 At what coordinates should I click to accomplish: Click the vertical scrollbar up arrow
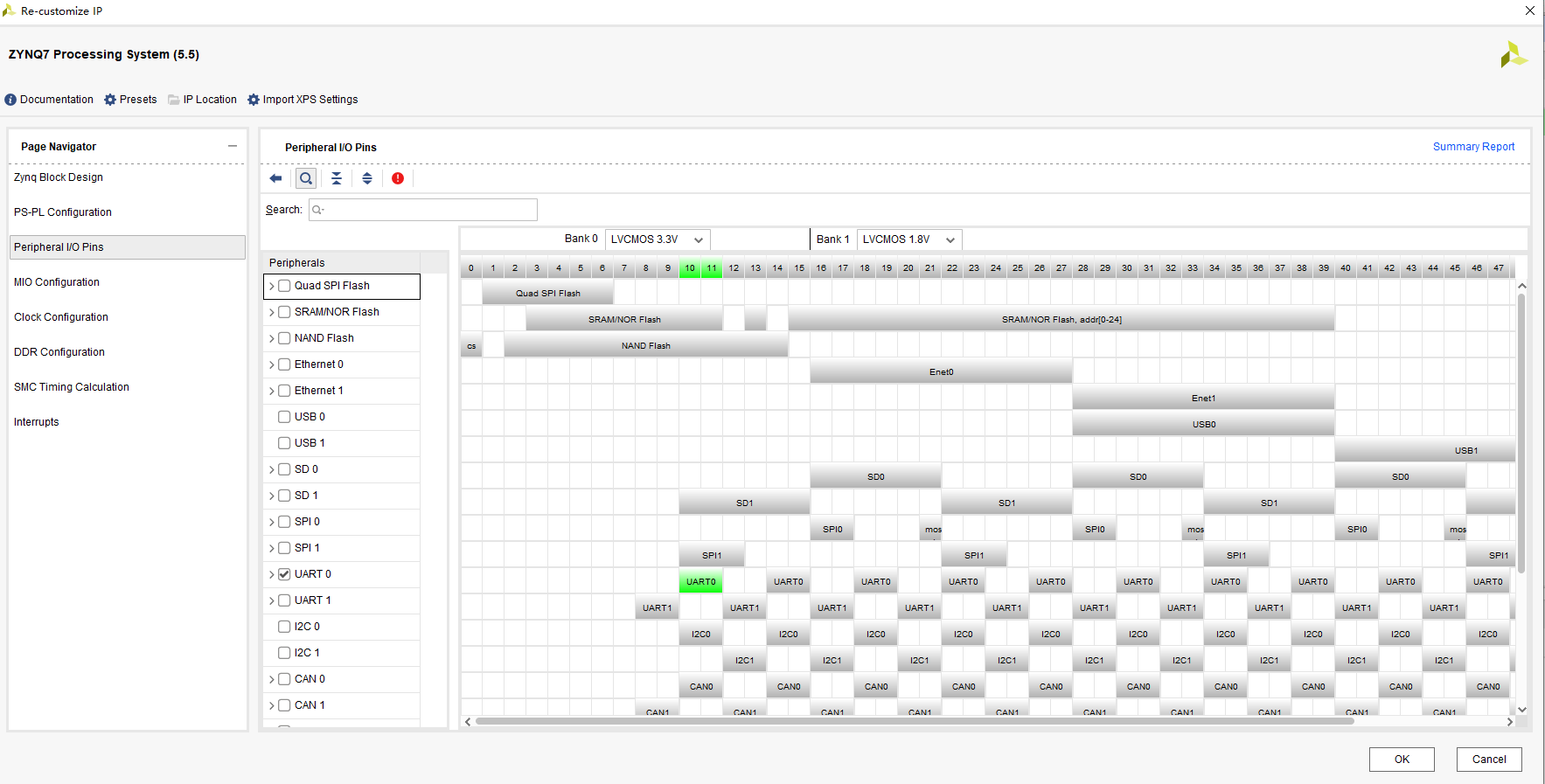pyautogui.click(x=1521, y=286)
